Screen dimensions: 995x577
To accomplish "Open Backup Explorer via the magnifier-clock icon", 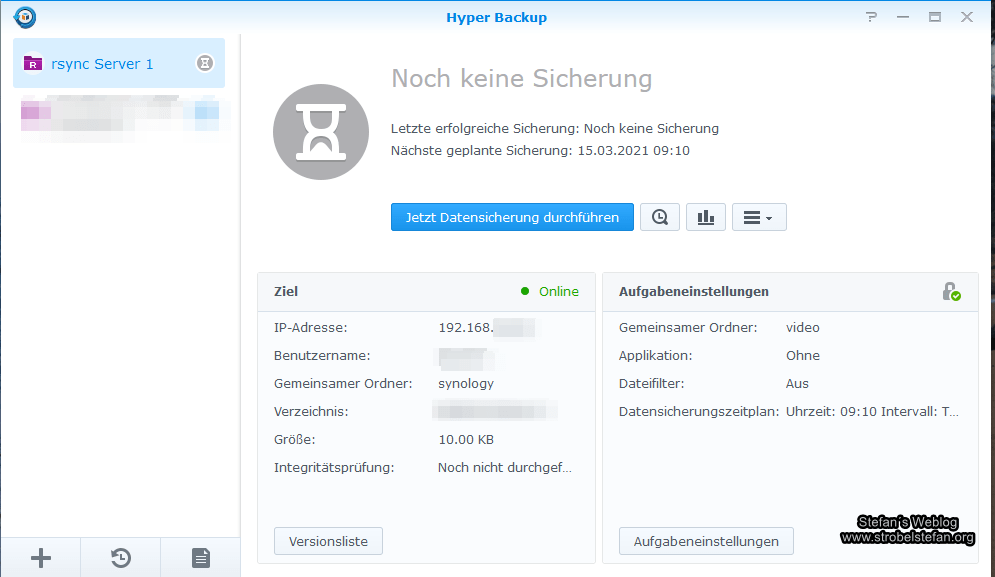I will click(x=659, y=216).
